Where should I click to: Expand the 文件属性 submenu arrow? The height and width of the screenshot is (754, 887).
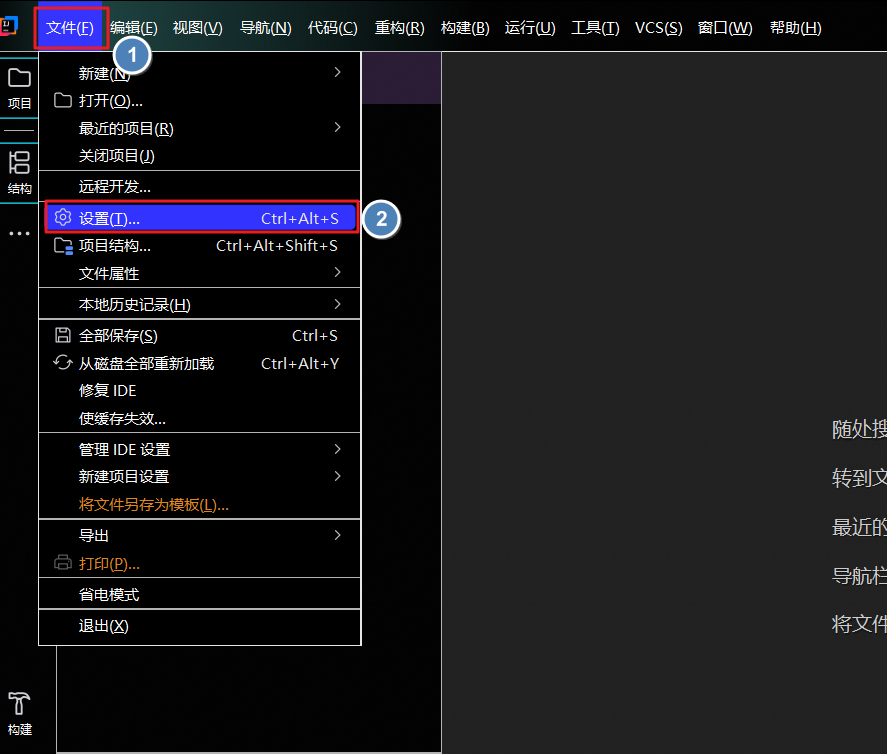point(338,273)
